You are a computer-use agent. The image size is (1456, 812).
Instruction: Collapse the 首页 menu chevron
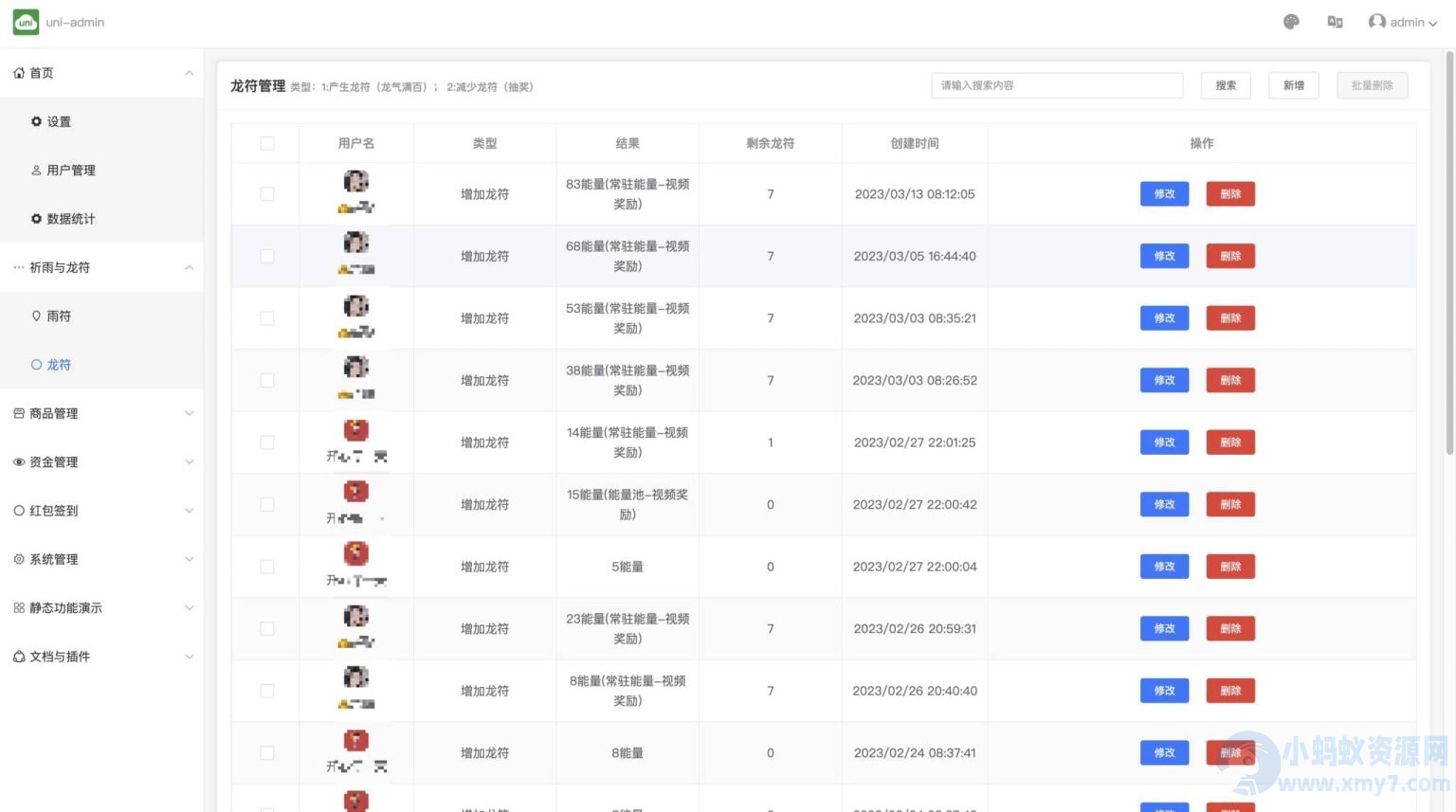(x=189, y=73)
